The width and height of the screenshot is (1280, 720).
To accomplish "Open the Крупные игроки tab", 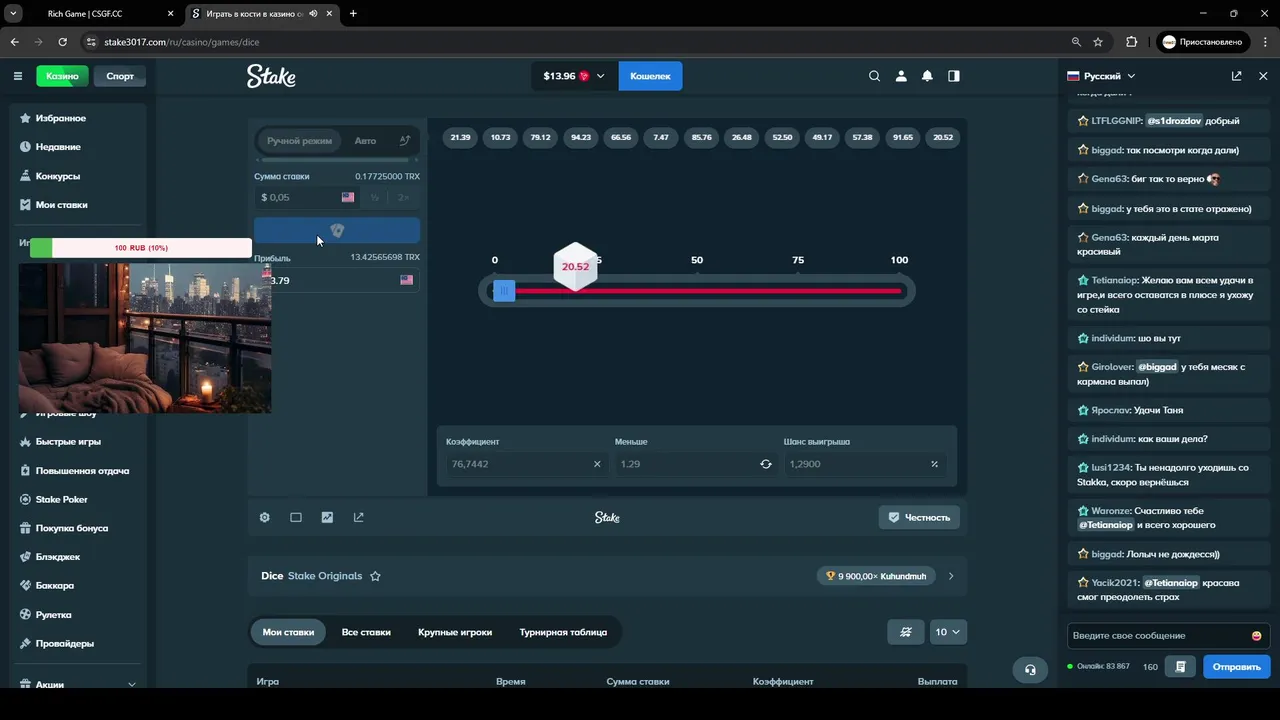I will (x=455, y=632).
